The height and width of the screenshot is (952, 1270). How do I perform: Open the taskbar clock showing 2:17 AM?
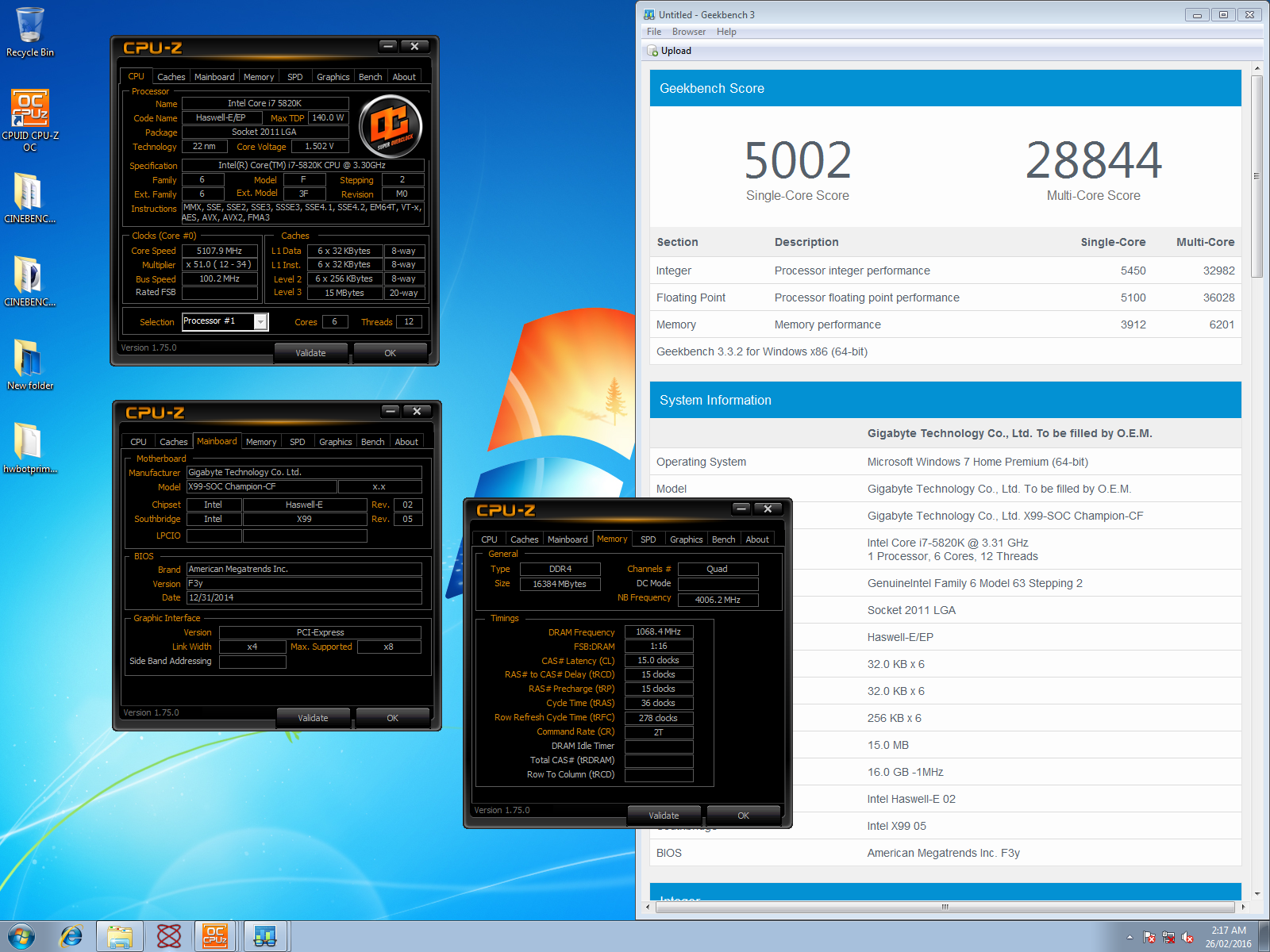click(1228, 937)
